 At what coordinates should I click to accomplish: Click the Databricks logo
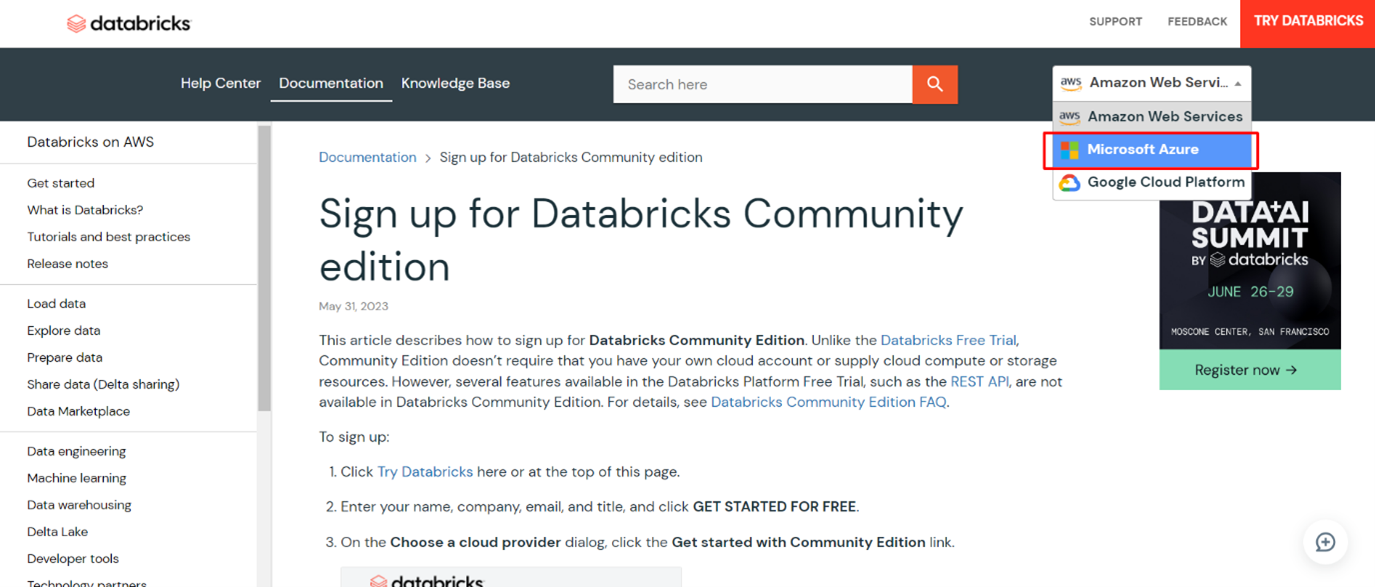tap(128, 23)
